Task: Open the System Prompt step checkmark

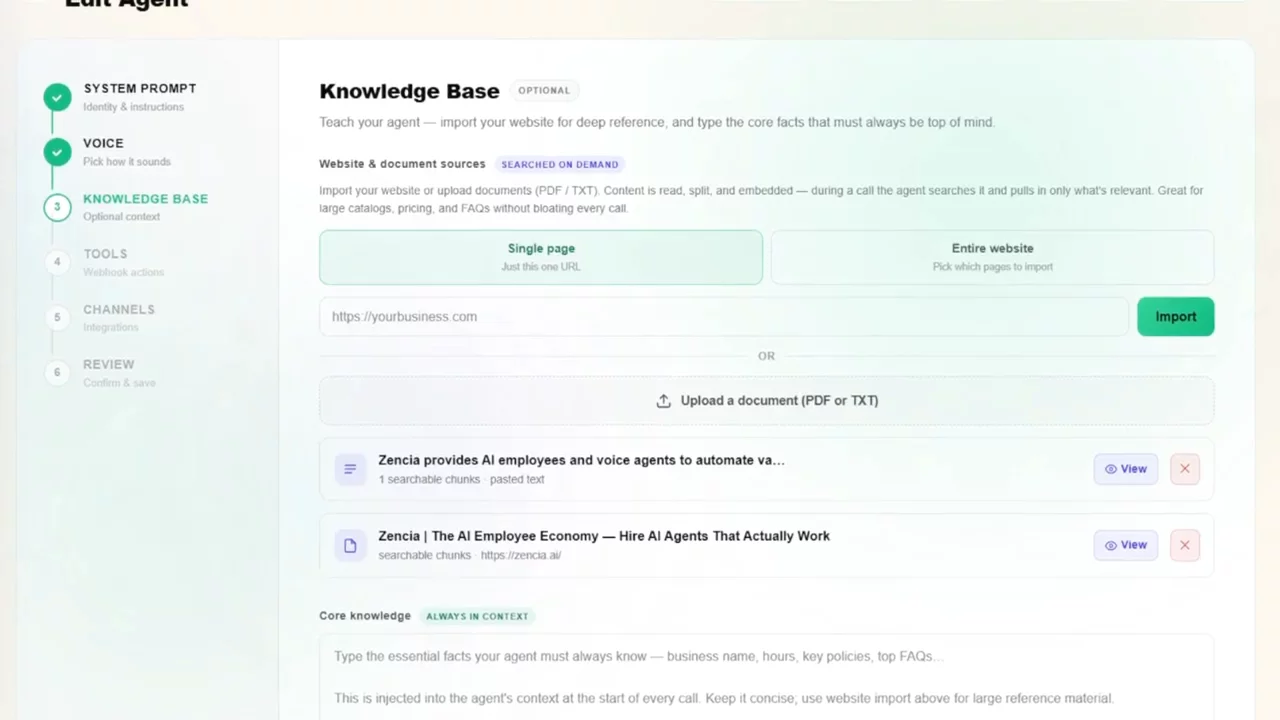Action: coord(57,97)
